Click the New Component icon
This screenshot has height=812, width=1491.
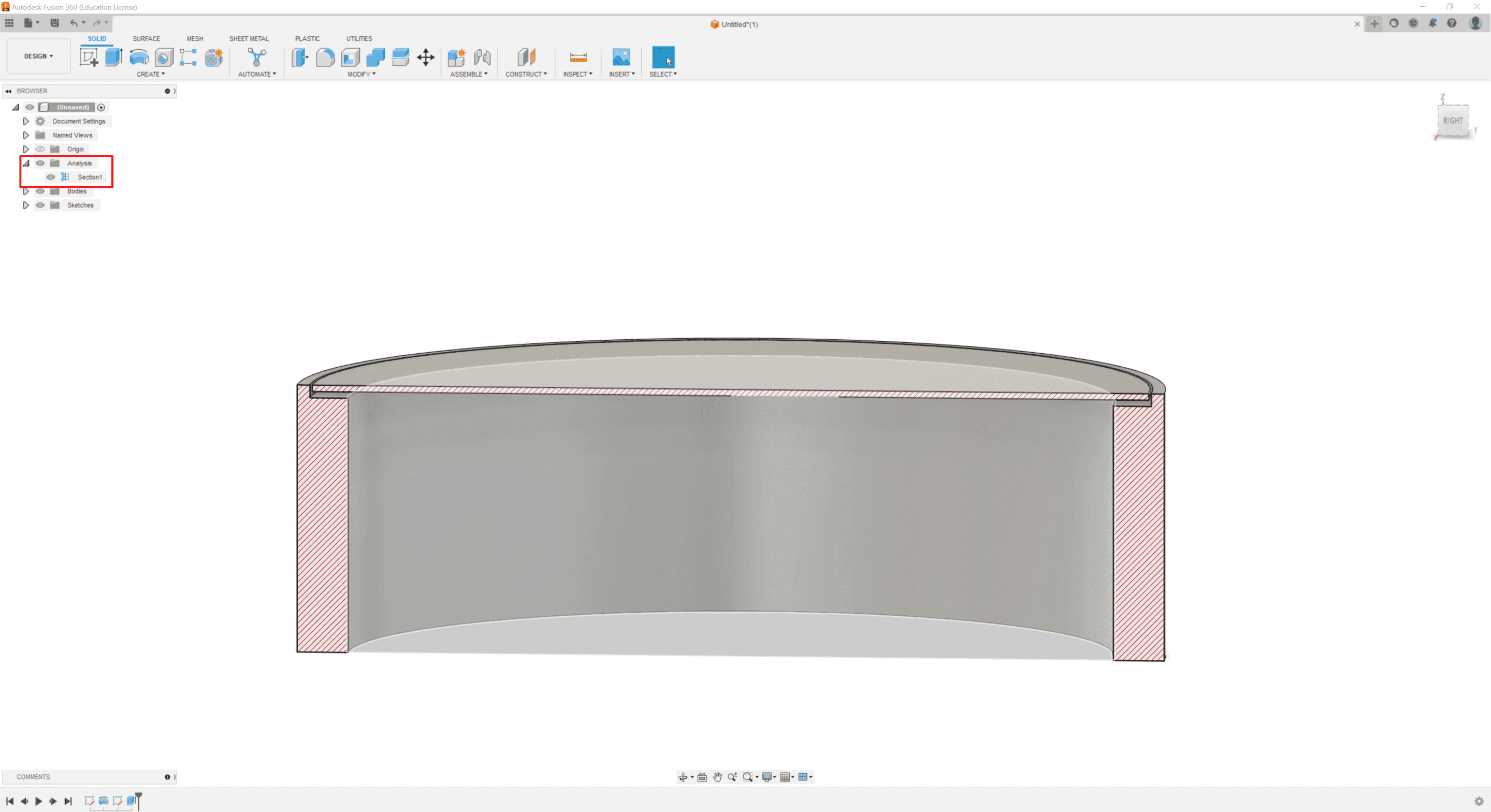(x=456, y=57)
